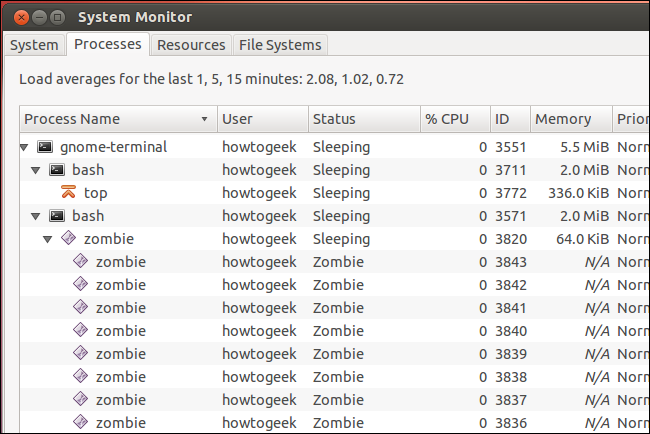Click the top process icon
The height and width of the screenshot is (434, 650).
(x=69, y=193)
